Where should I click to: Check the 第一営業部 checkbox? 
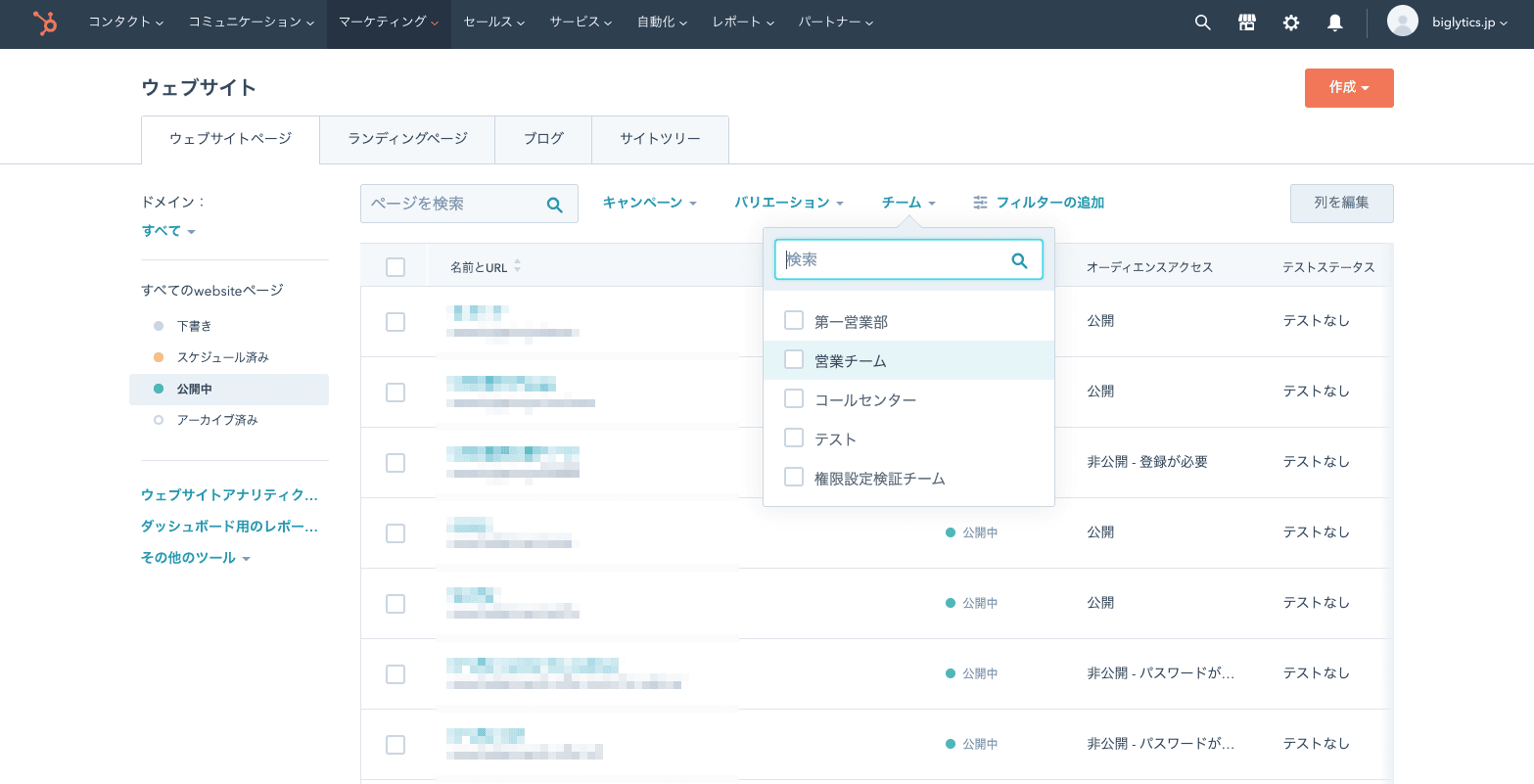[794, 320]
